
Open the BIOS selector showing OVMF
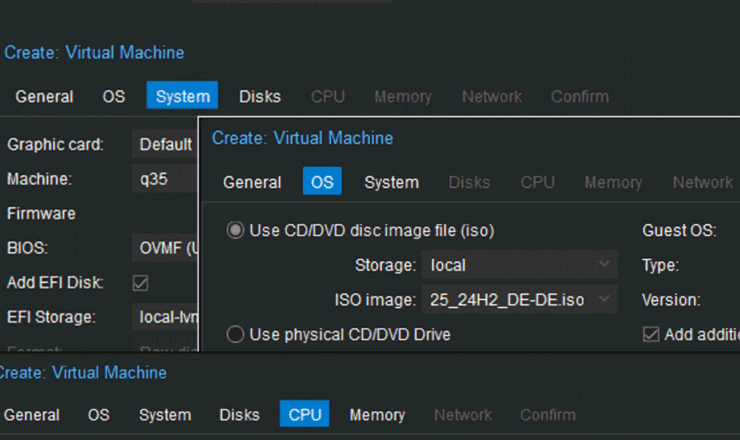click(x=166, y=248)
